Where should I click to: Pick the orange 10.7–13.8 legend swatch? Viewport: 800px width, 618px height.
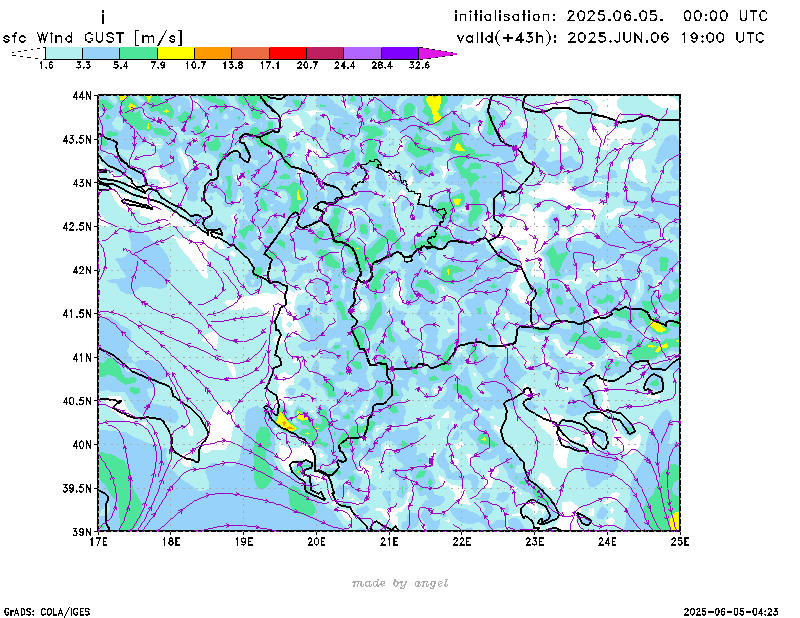pyautogui.click(x=212, y=52)
